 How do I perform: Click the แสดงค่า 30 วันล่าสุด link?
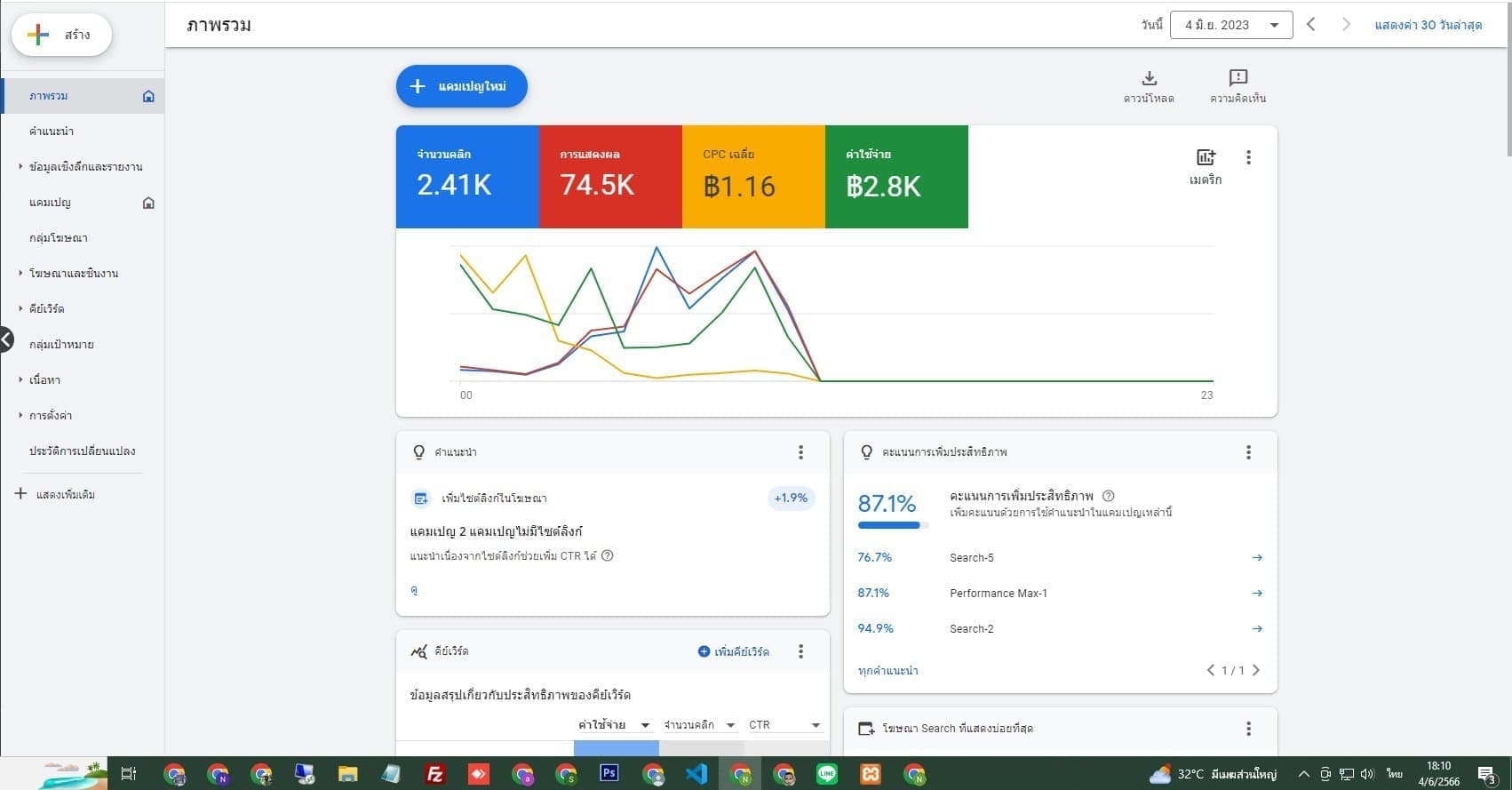pyautogui.click(x=1428, y=25)
